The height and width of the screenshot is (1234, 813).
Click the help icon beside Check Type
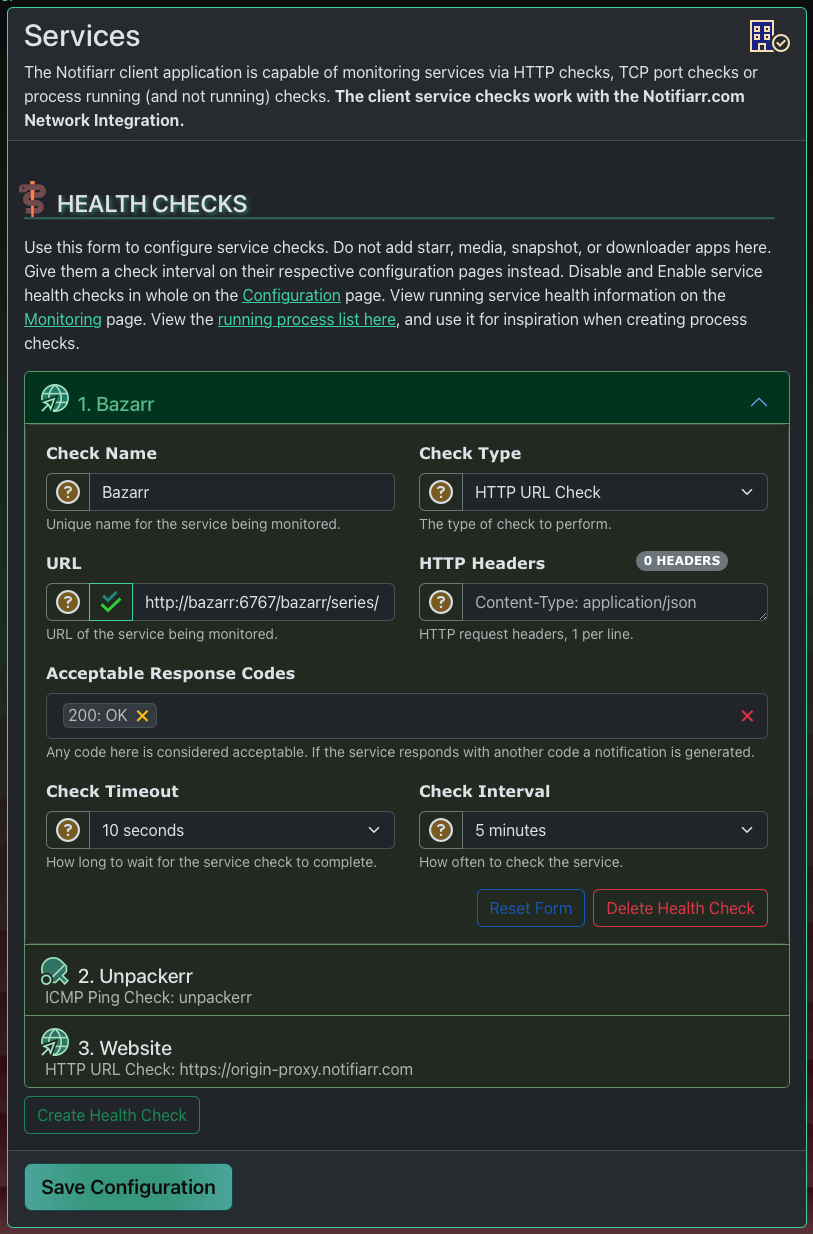point(440,492)
